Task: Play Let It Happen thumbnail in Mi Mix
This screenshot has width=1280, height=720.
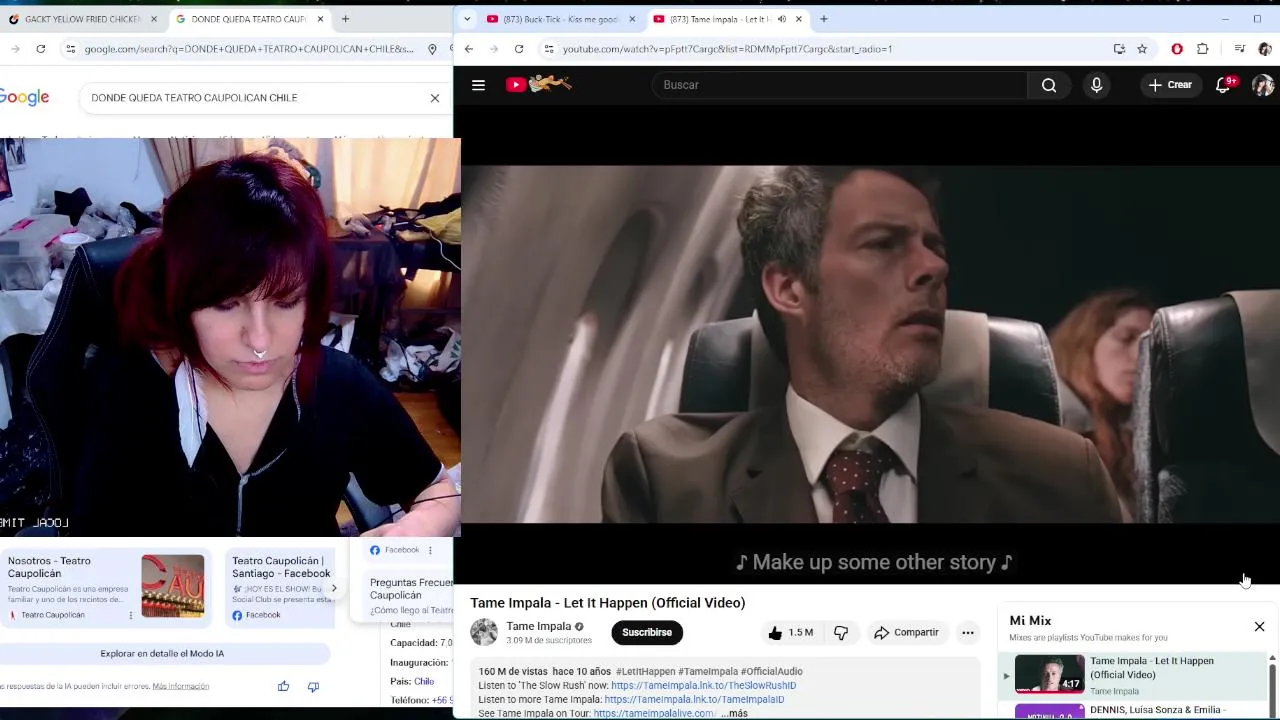Action: [x=1049, y=674]
